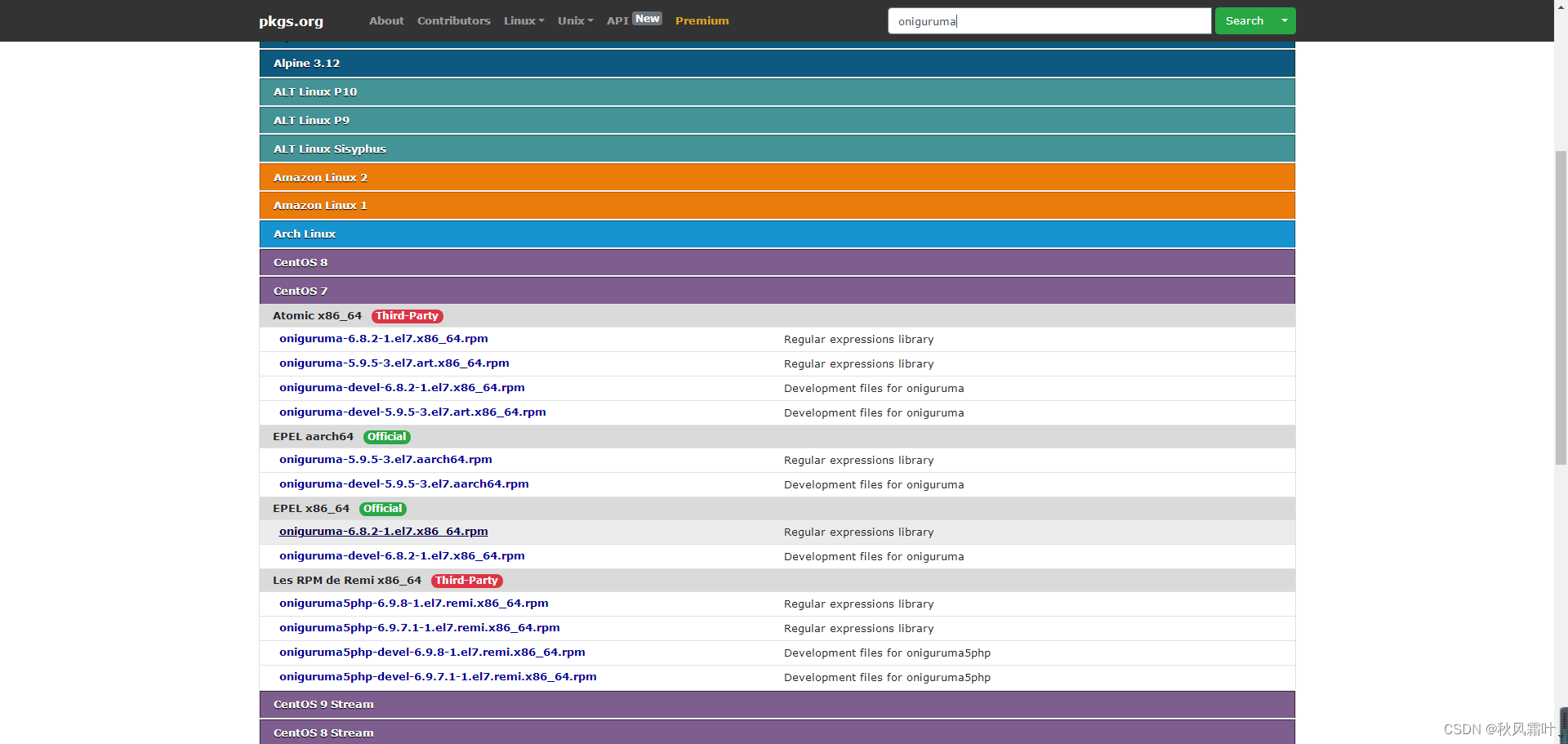Focus the oniguruma search field
This screenshot has width=1568, height=744.
point(1049,21)
